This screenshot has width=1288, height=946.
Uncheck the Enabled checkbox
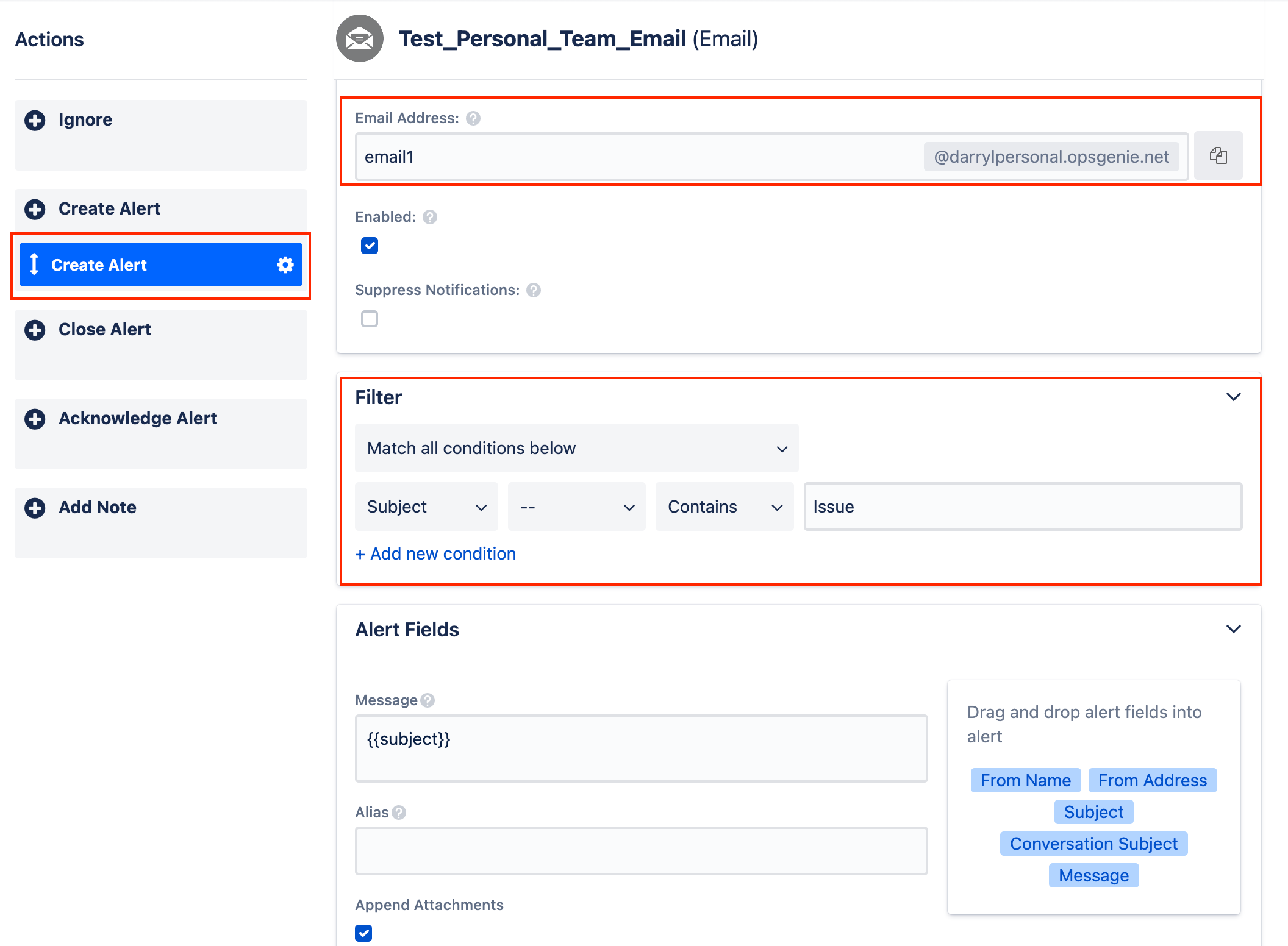point(370,246)
